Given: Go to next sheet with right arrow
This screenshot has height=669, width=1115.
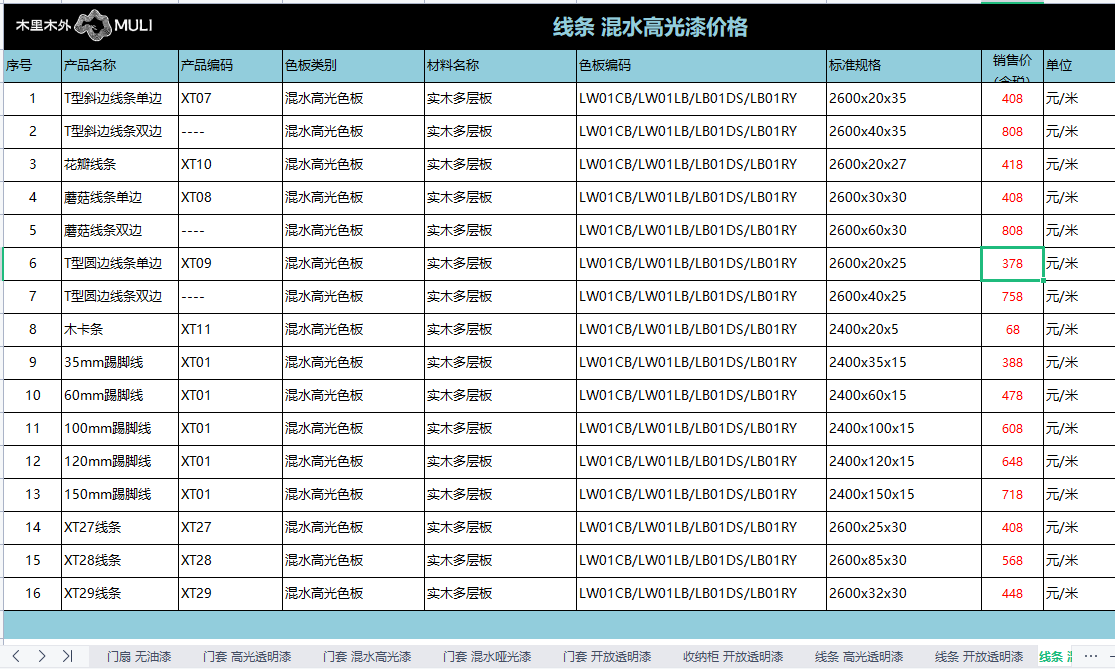Looking at the screenshot, I should (41, 656).
